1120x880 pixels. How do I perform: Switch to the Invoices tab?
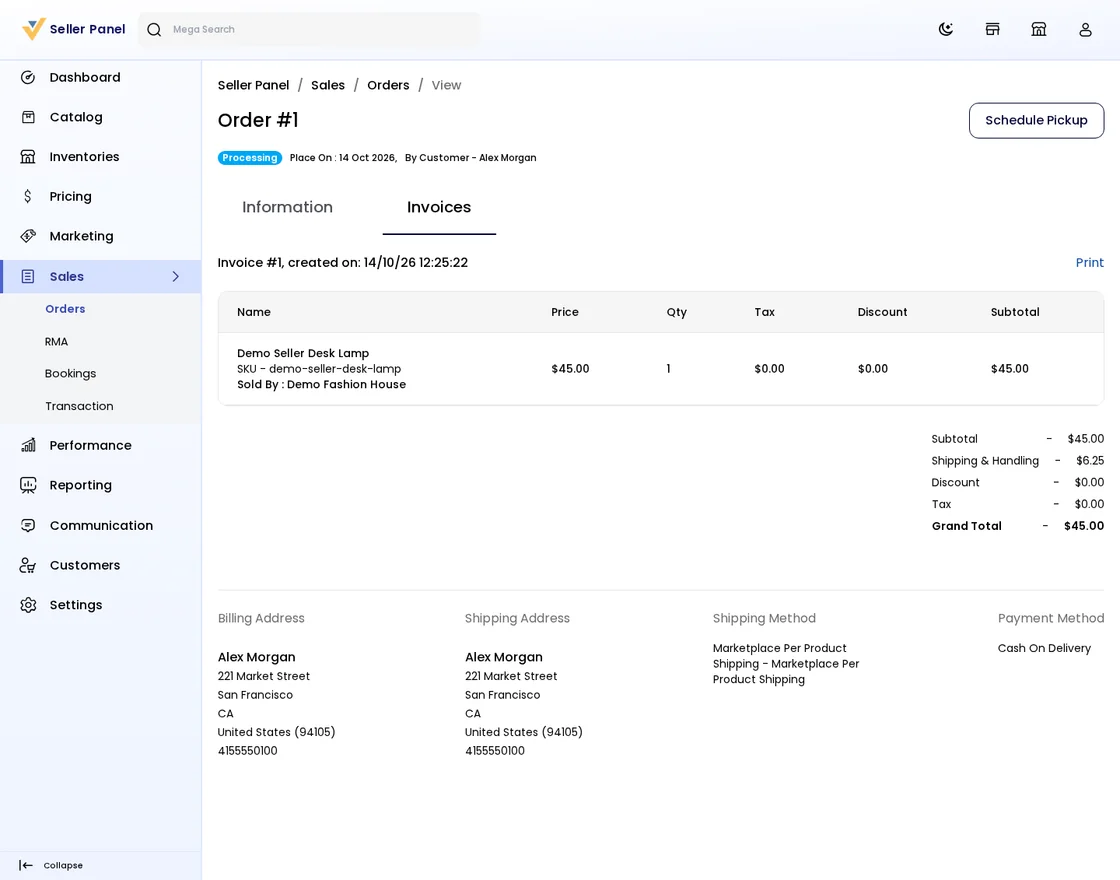439,207
